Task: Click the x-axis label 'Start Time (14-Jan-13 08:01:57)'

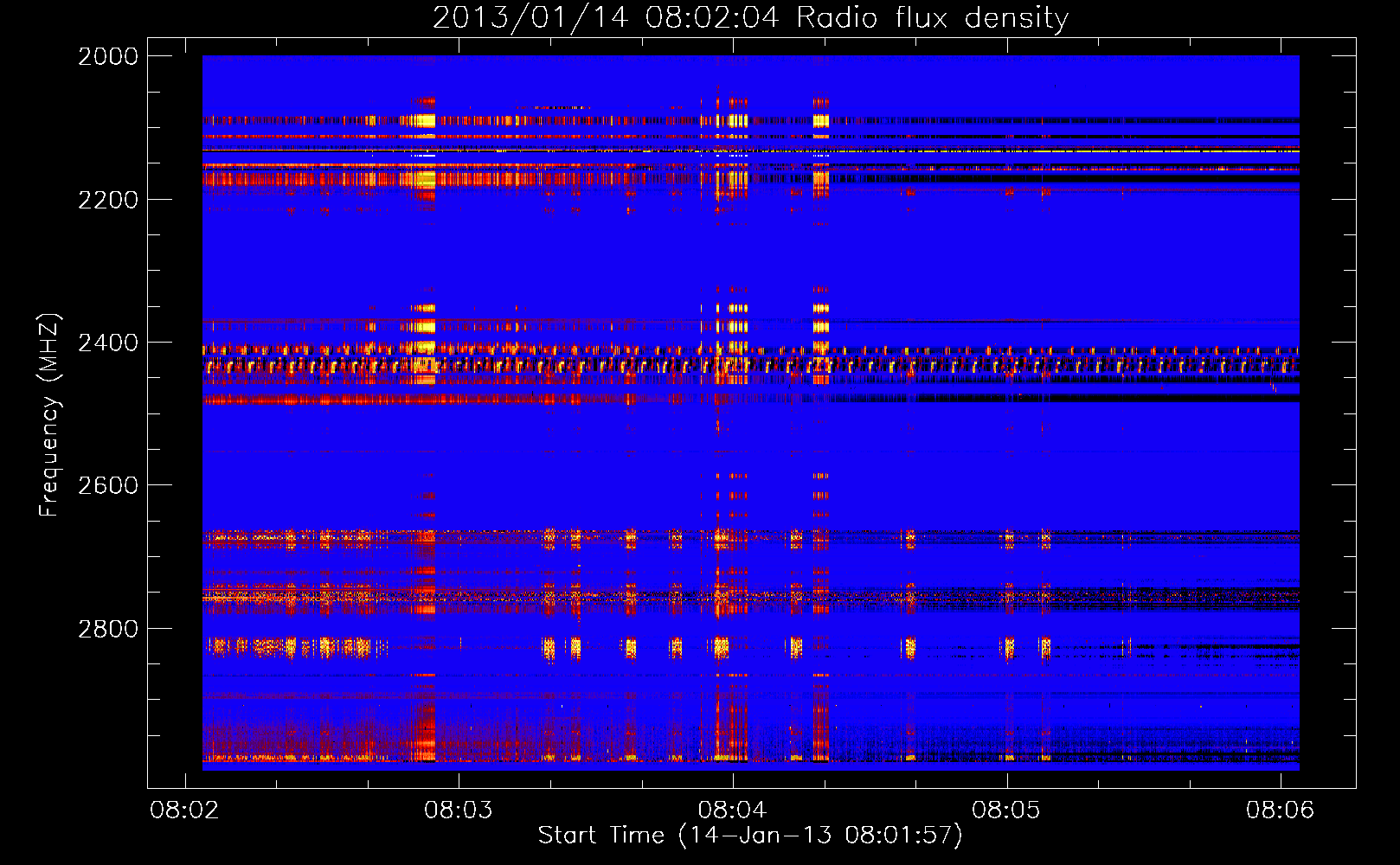Action: [x=750, y=836]
